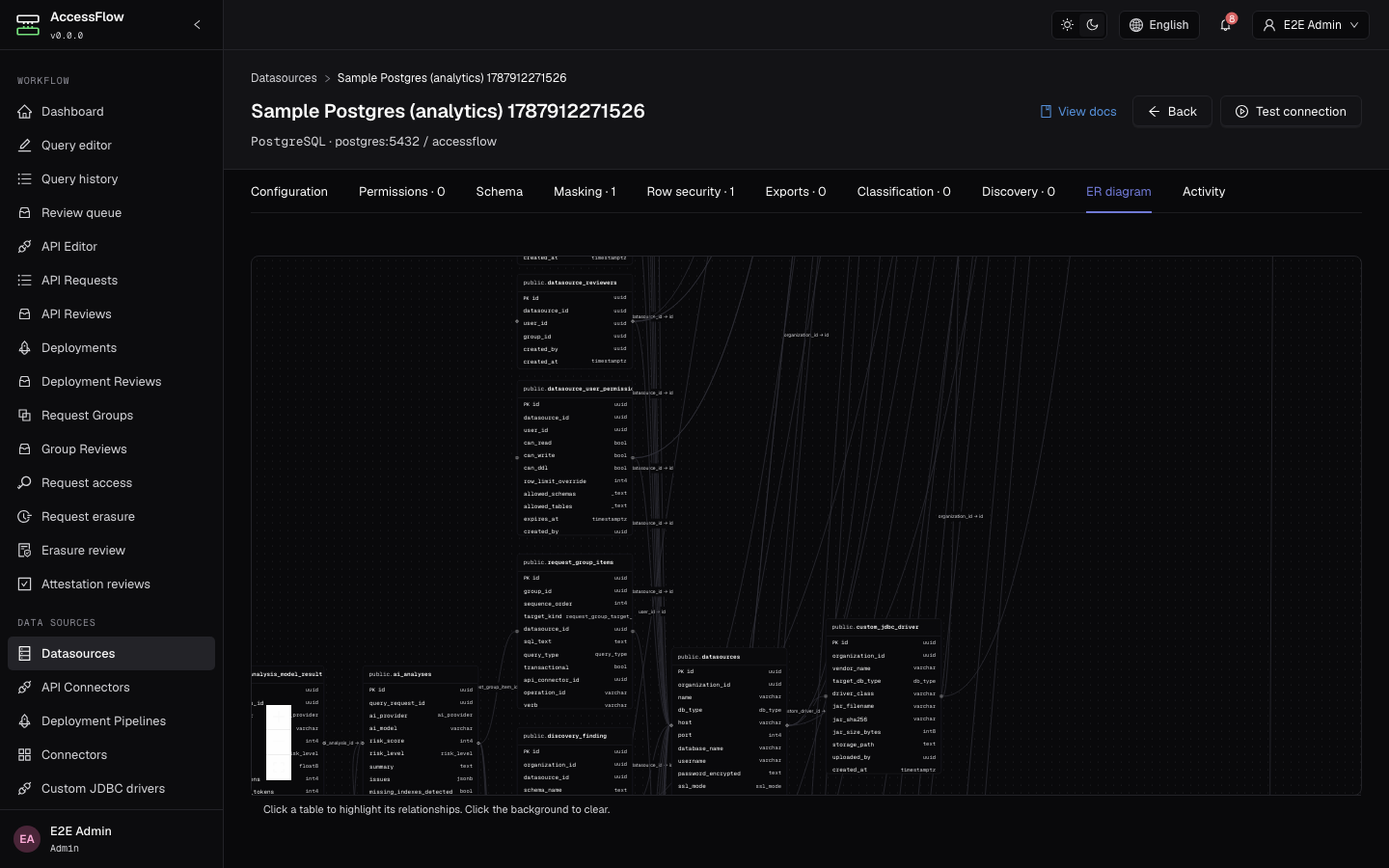Open the API Requests icon
This screenshot has height=868, width=1389.
click(25, 281)
